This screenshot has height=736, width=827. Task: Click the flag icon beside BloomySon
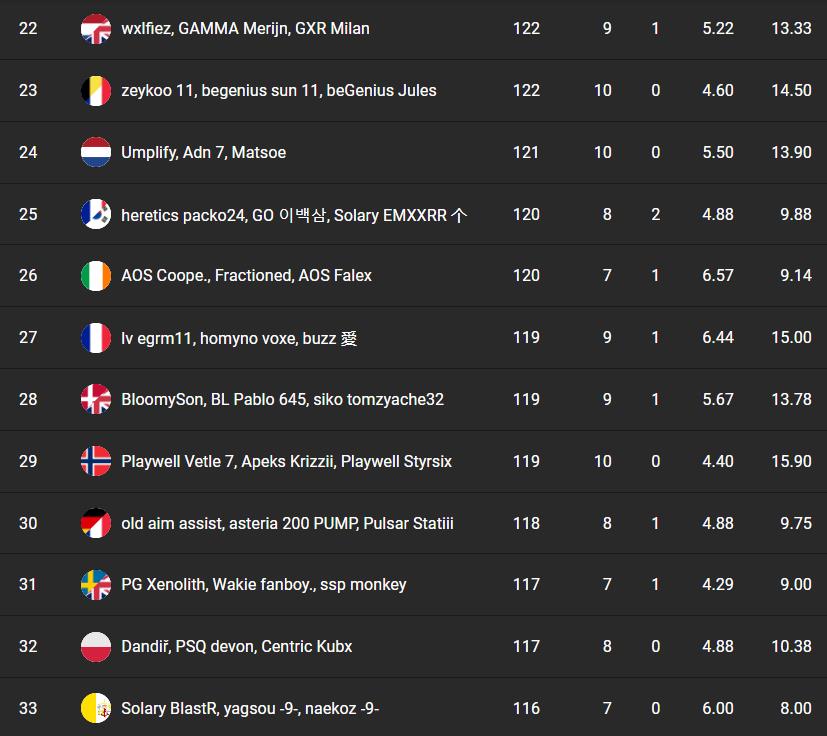coord(95,400)
